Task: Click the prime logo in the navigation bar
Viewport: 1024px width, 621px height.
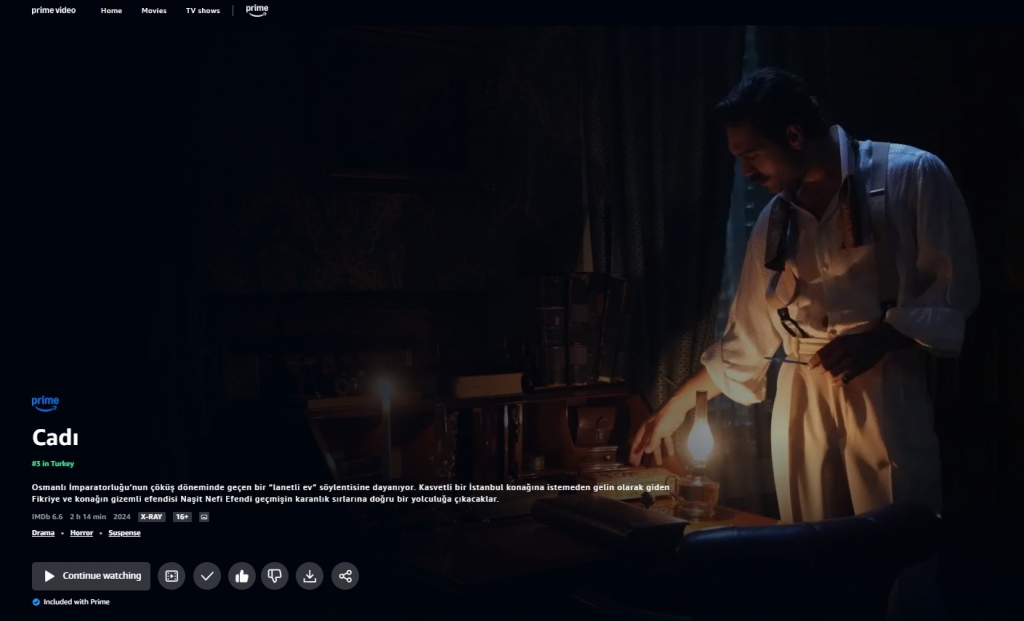Action: 256,10
